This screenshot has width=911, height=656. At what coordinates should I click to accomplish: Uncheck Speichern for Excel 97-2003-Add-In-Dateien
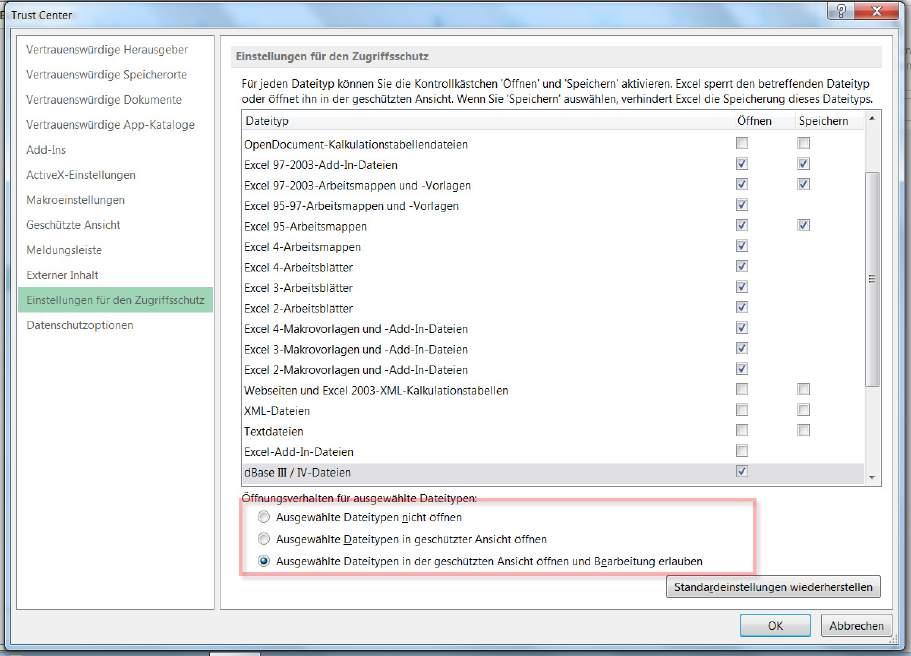click(x=804, y=164)
